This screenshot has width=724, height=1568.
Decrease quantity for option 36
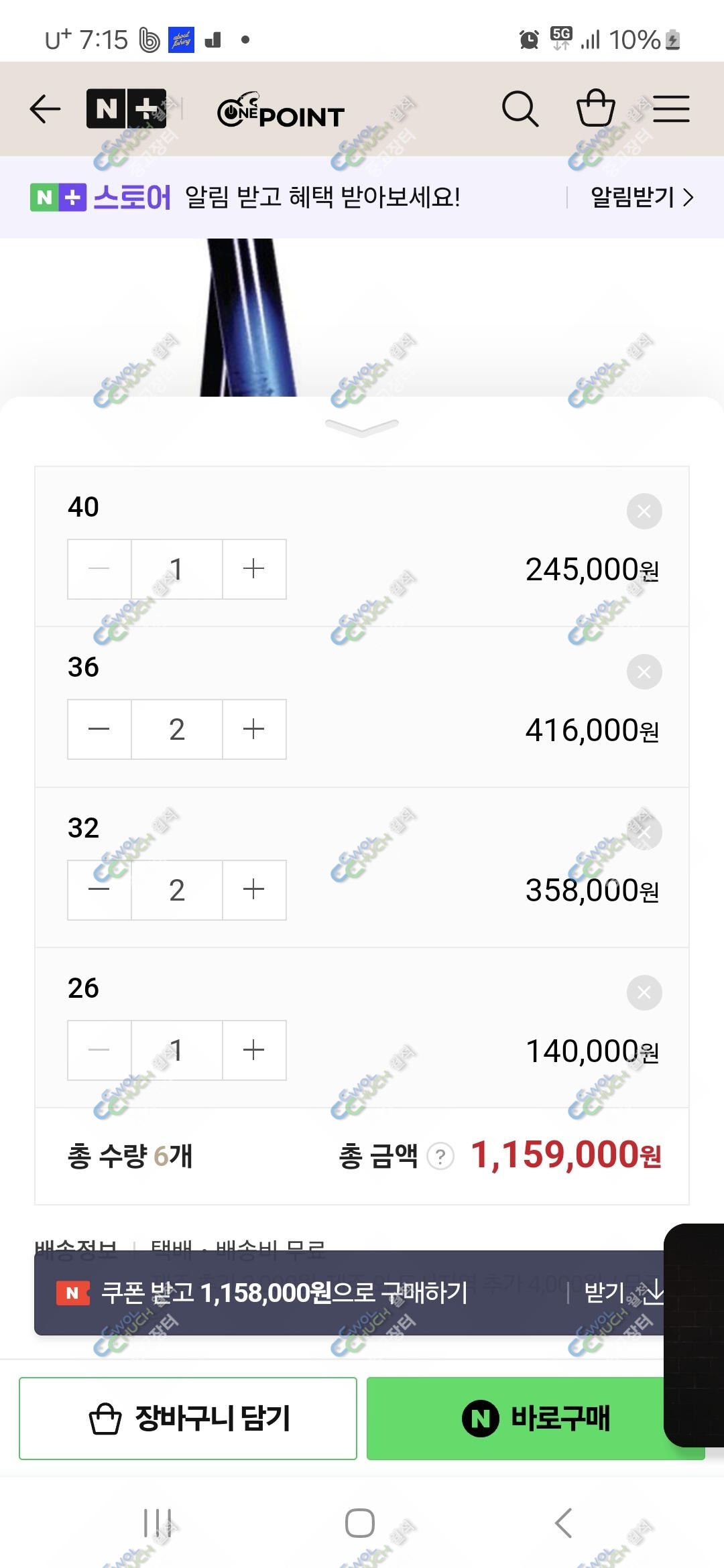[99, 729]
